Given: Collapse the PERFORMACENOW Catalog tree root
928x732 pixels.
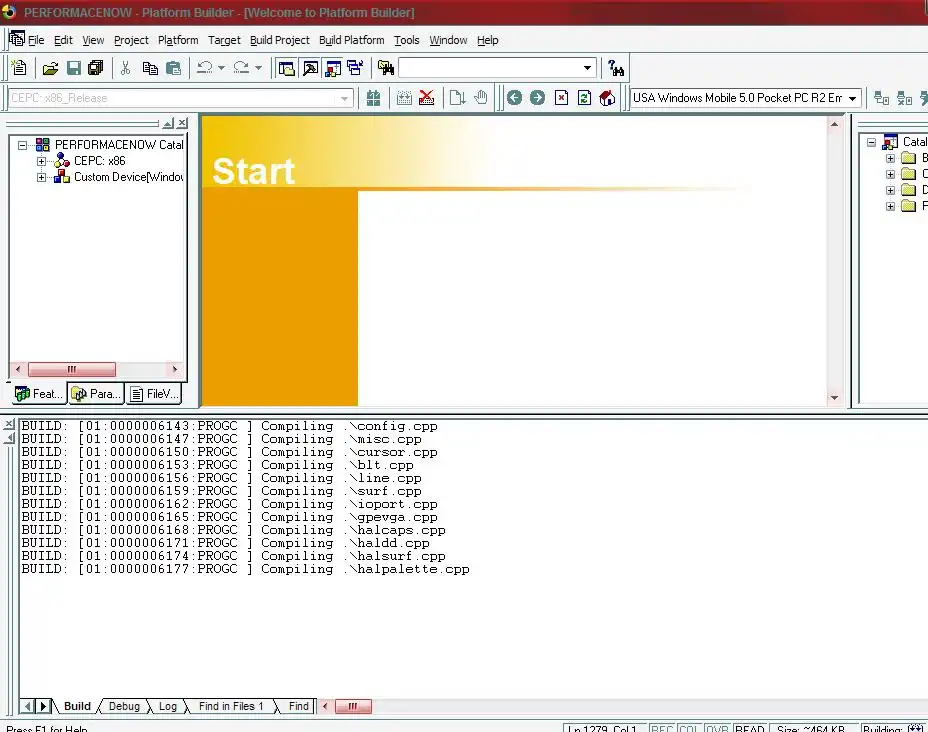Looking at the screenshot, I should 22,145.
